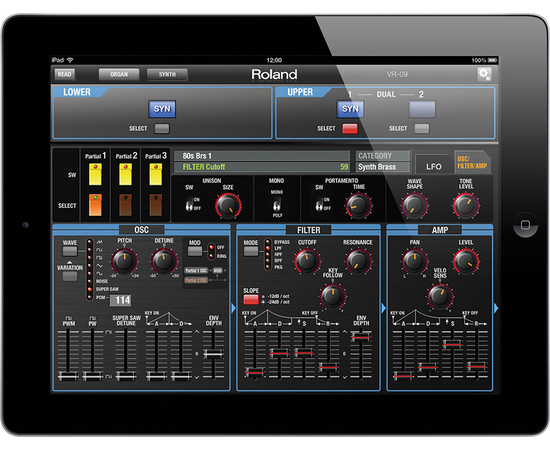Move the FILTER envelope S slider
Viewport: 550px width, 450px height.
pos(304,352)
